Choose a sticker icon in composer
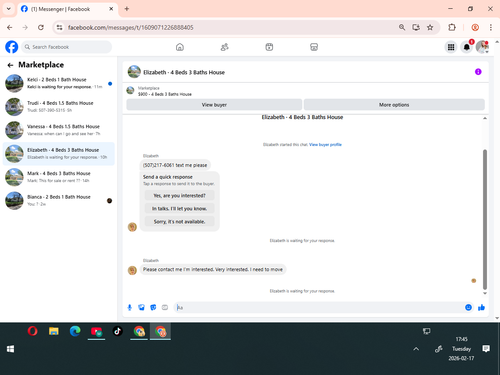The image size is (500, 375). click(153, 307)
